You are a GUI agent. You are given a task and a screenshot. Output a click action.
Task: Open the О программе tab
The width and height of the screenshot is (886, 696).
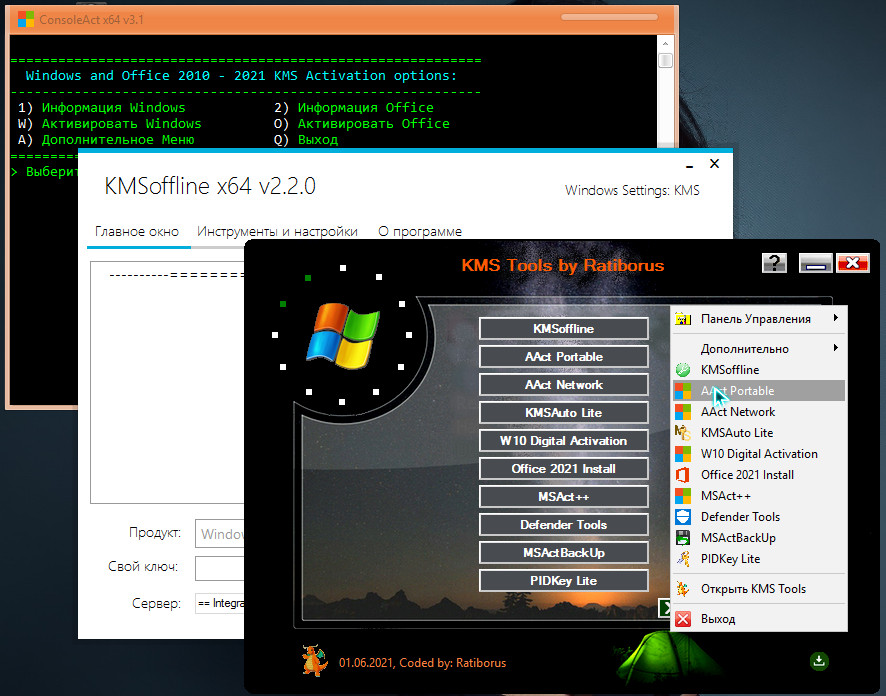click(x=420, y=231)
